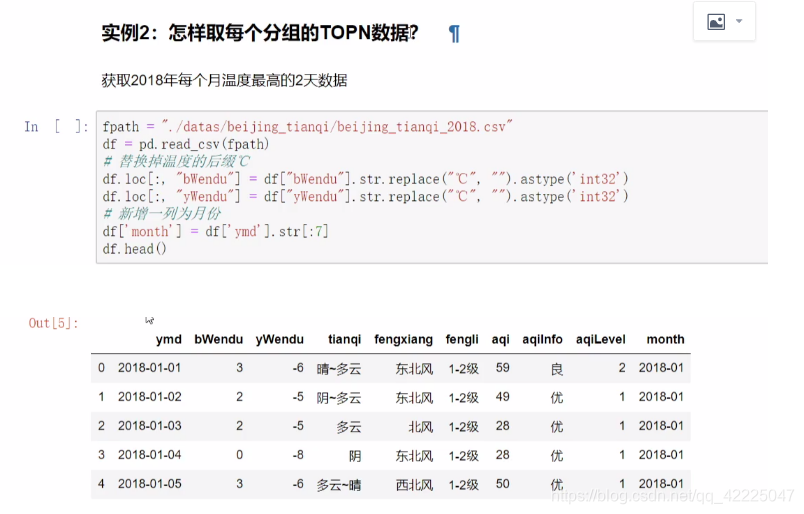Click the bWendu column header

click(x=218, y=340)
